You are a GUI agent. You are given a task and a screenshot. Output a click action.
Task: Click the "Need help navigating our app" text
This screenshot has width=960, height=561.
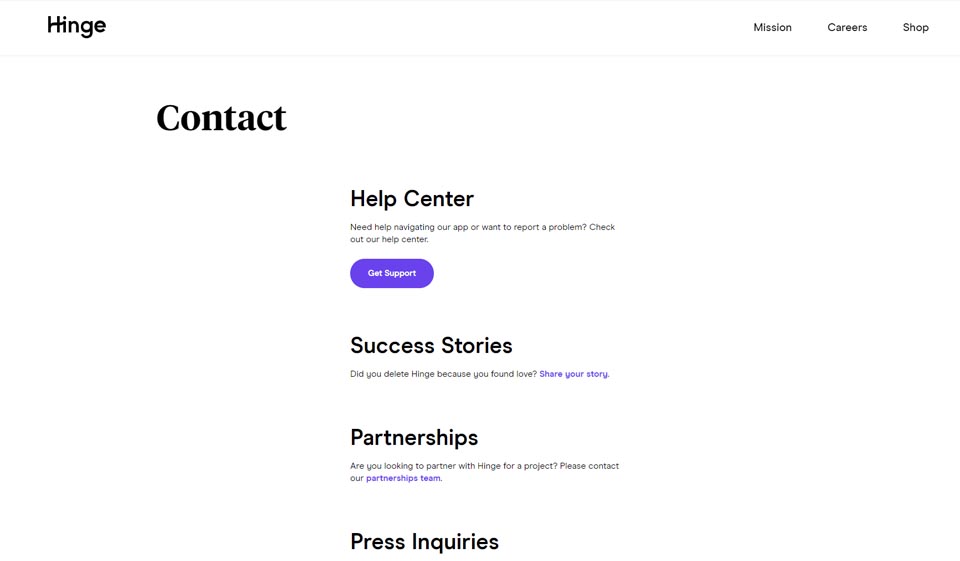click(x=410, y=227)
